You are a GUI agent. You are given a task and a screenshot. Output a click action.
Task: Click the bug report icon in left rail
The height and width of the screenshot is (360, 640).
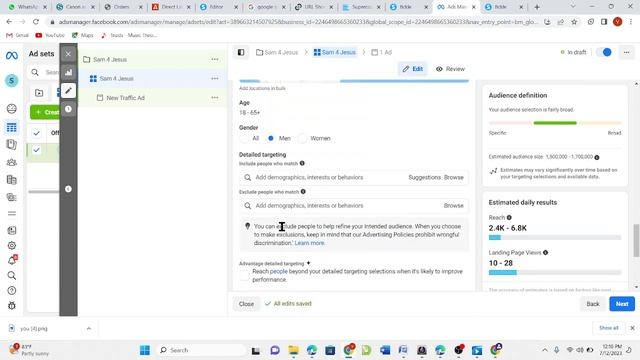click(11, 305)
